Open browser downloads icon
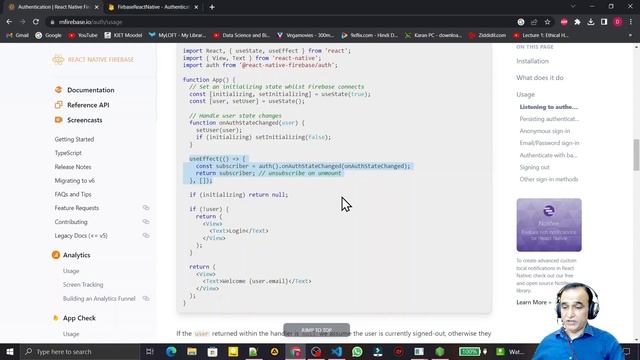Viewport: 640px width, 360px height. tap(591, 22)
